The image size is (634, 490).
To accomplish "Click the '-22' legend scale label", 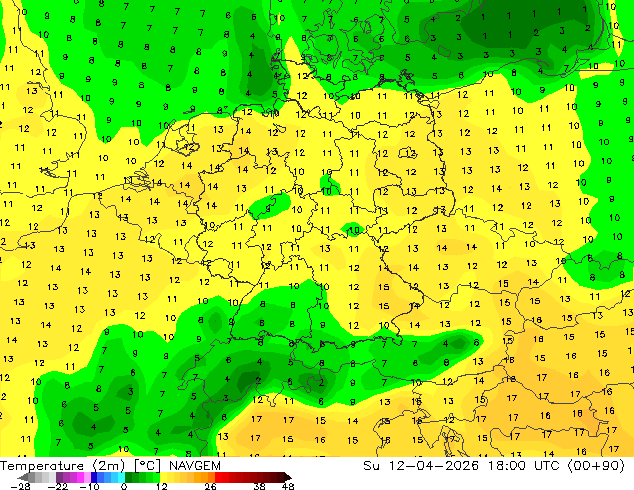I will (x=57, y=486).
